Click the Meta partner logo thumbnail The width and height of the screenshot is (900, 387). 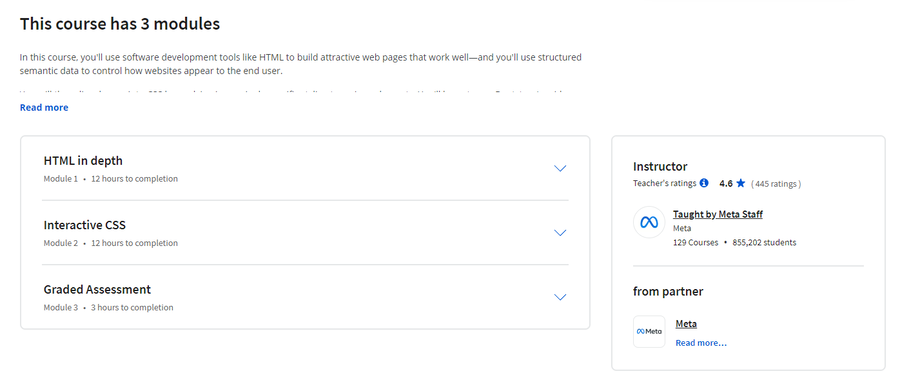tap(649, 331)
